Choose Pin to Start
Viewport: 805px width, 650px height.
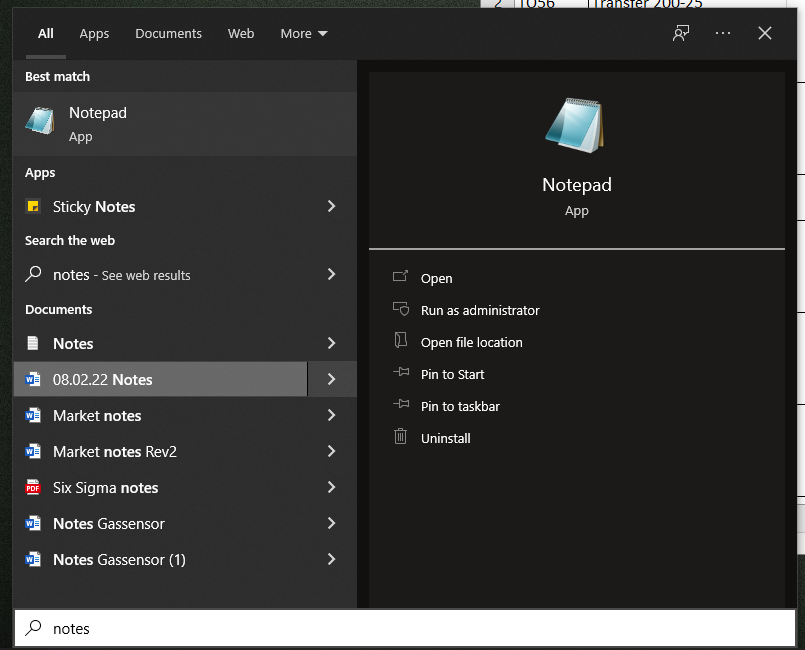(x=452, y=374)
